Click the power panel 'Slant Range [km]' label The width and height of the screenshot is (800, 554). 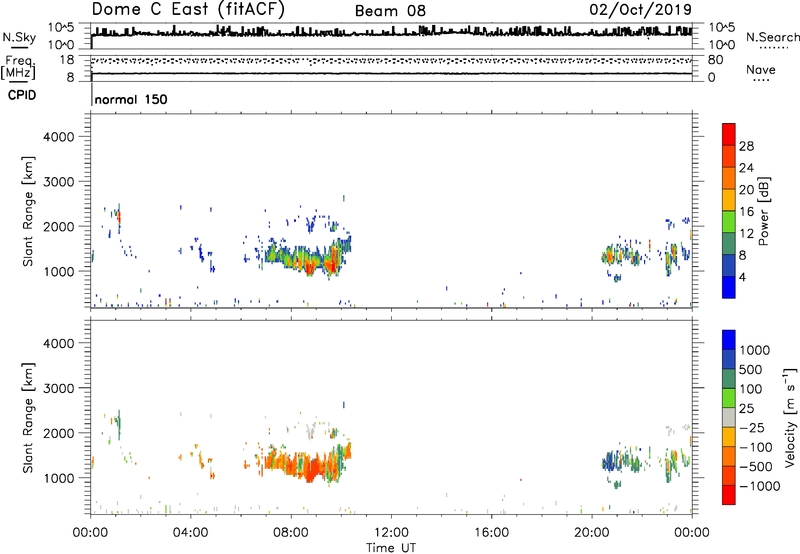(28, 211)
